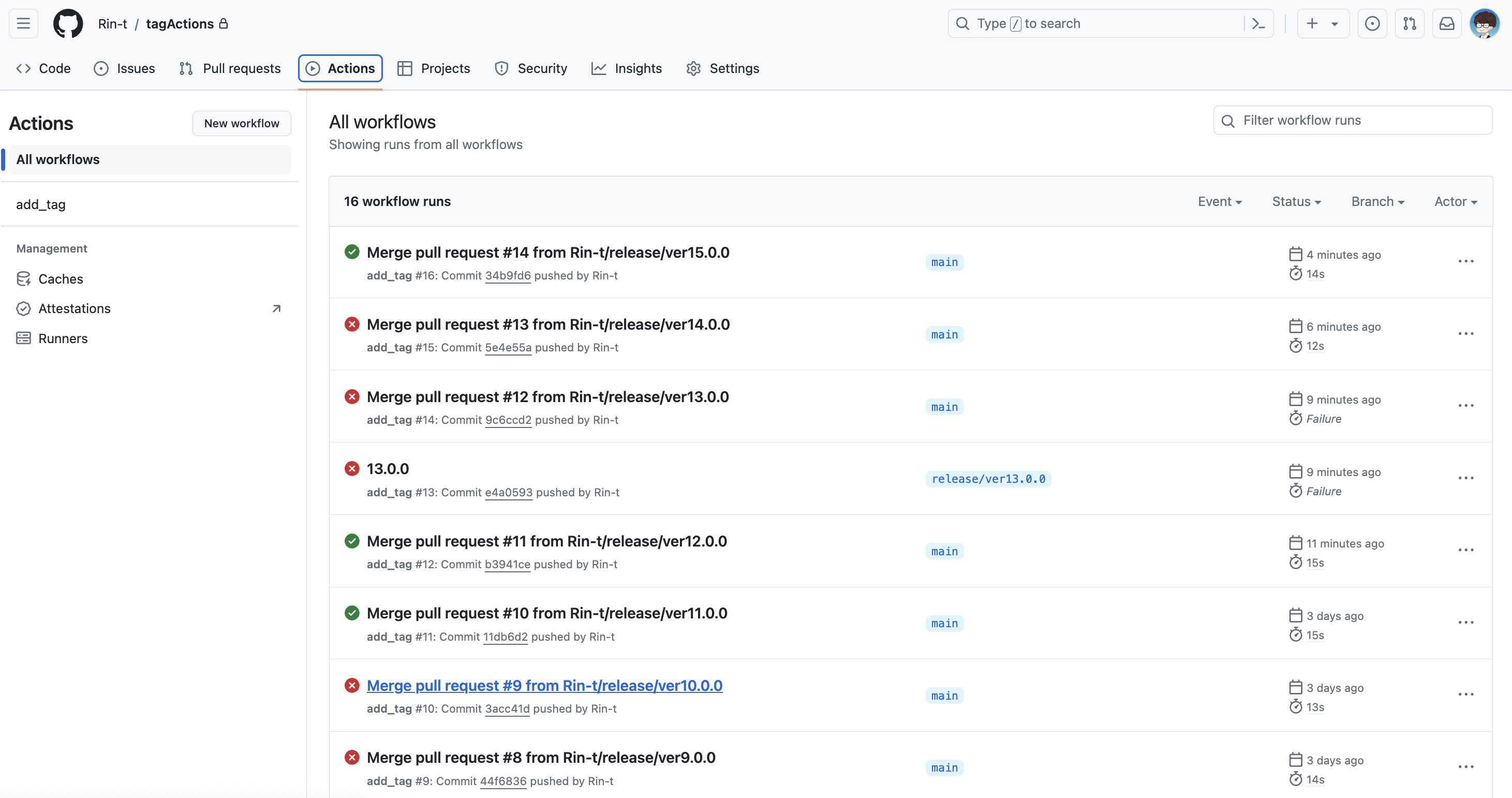This screenshot has height=798, width=1512.
Task: Open Attestations via its external link arrow
Action: coord(276,308)
